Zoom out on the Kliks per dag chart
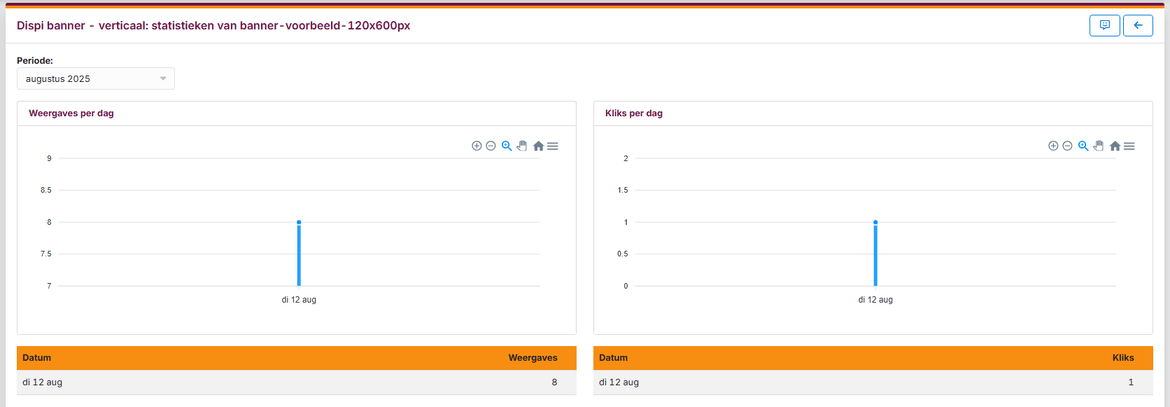The image size is (1170, 407). [1067, 146]
